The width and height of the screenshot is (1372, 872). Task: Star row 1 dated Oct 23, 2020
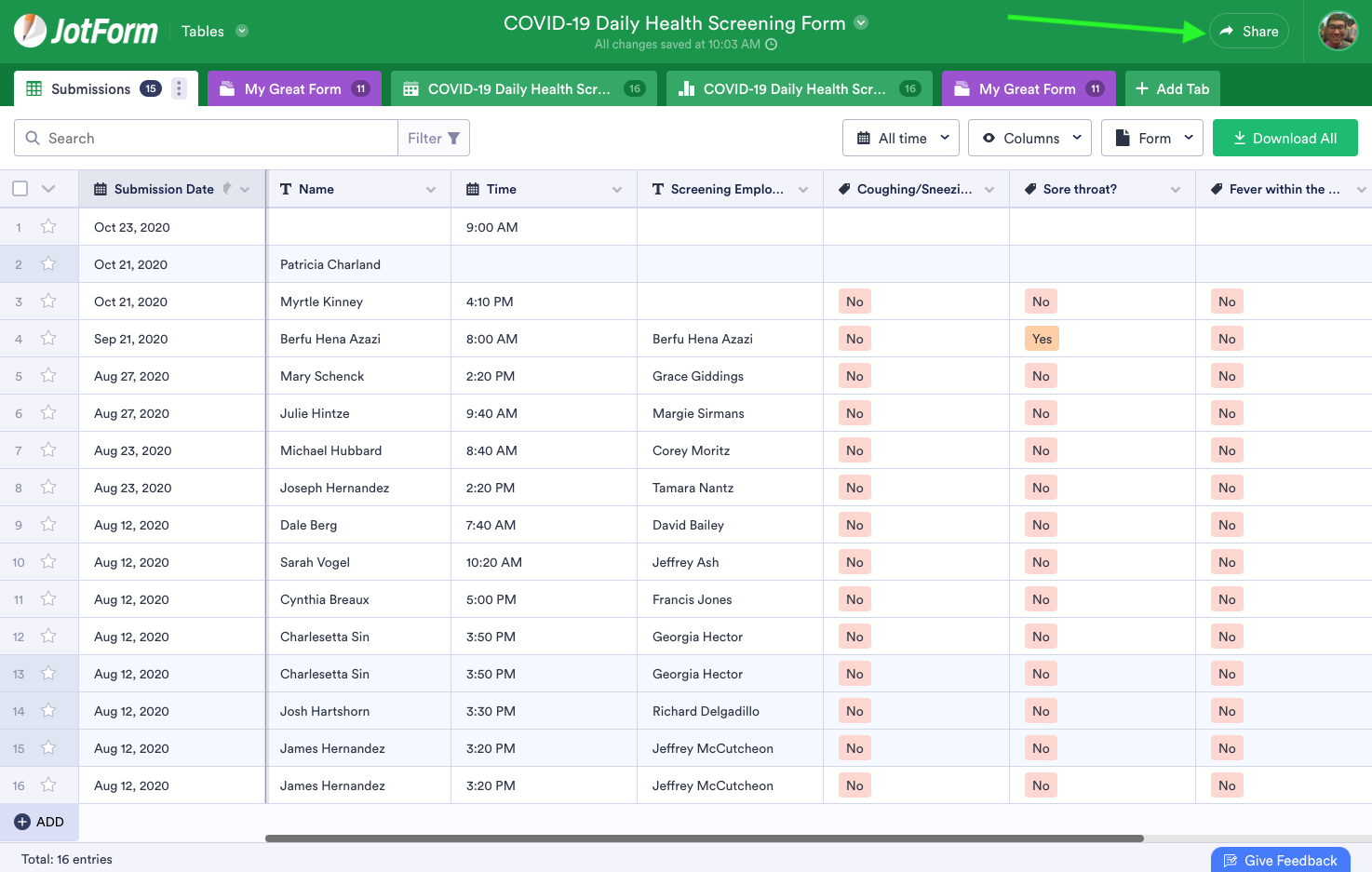(x=48, y=227)
